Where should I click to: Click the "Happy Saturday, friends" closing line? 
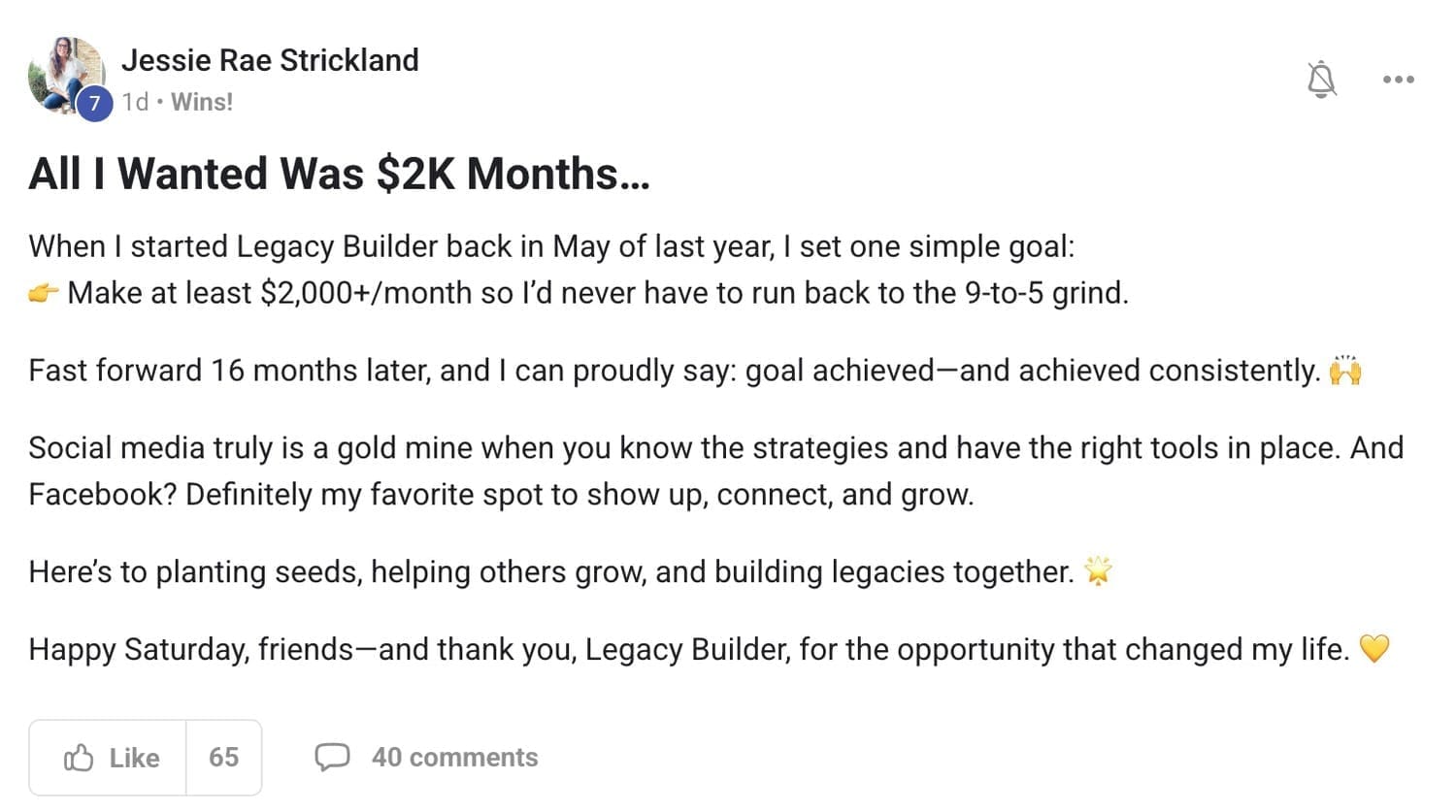688,649
